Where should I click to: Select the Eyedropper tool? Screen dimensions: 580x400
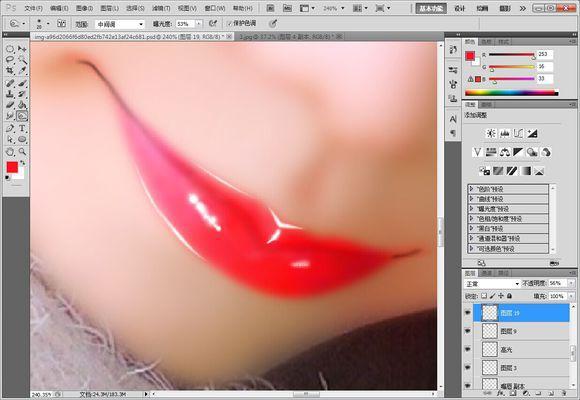[x=22, y=71]
